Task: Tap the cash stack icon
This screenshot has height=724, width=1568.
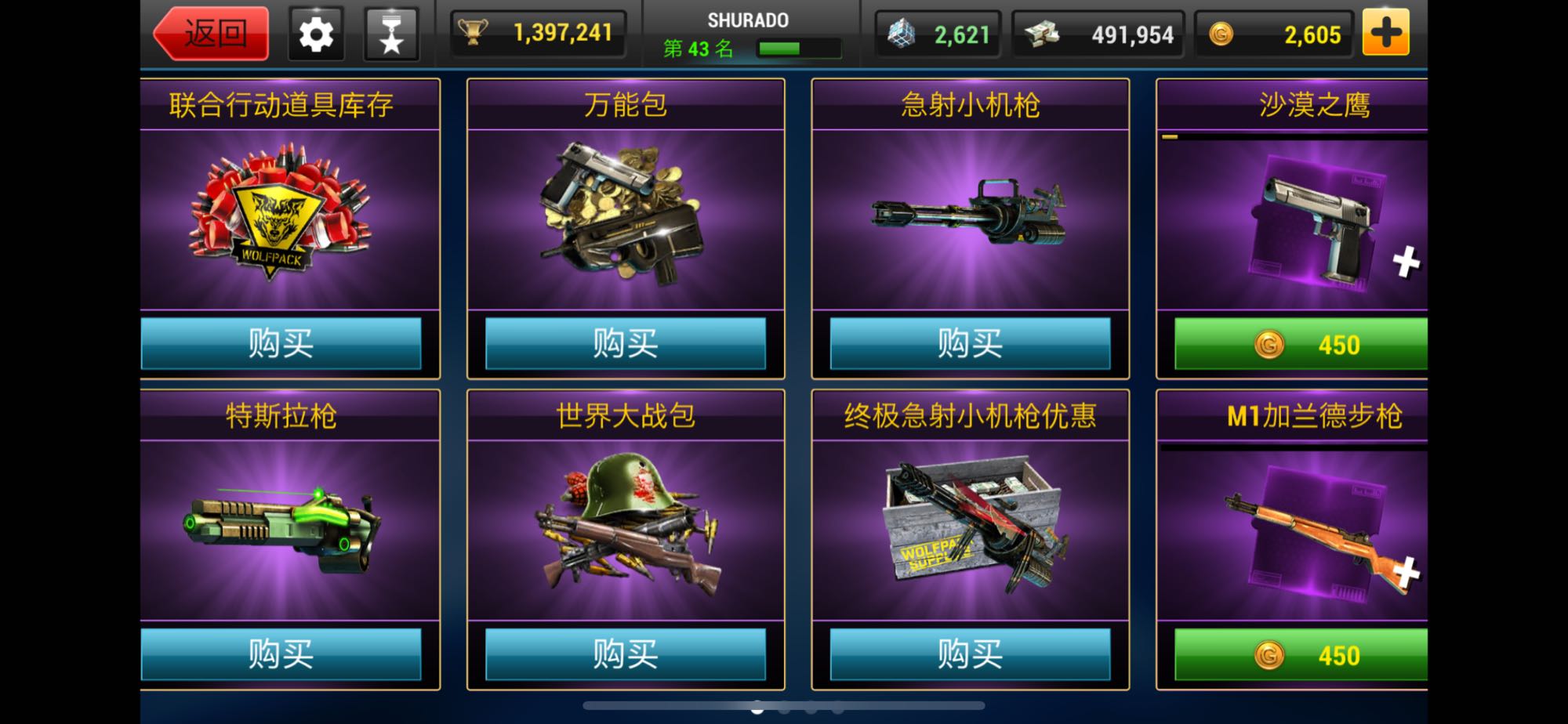Action: pyautogui.click(x=1041, y=34)
